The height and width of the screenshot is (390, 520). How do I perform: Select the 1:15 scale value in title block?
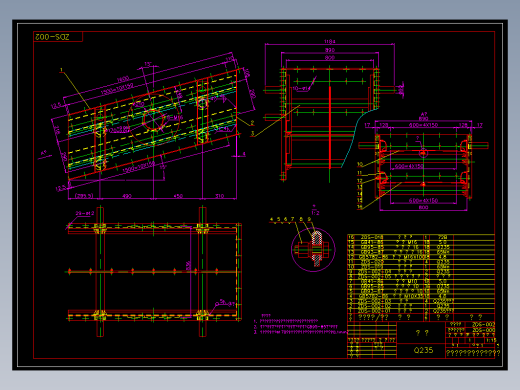click(x=491, y=340)
